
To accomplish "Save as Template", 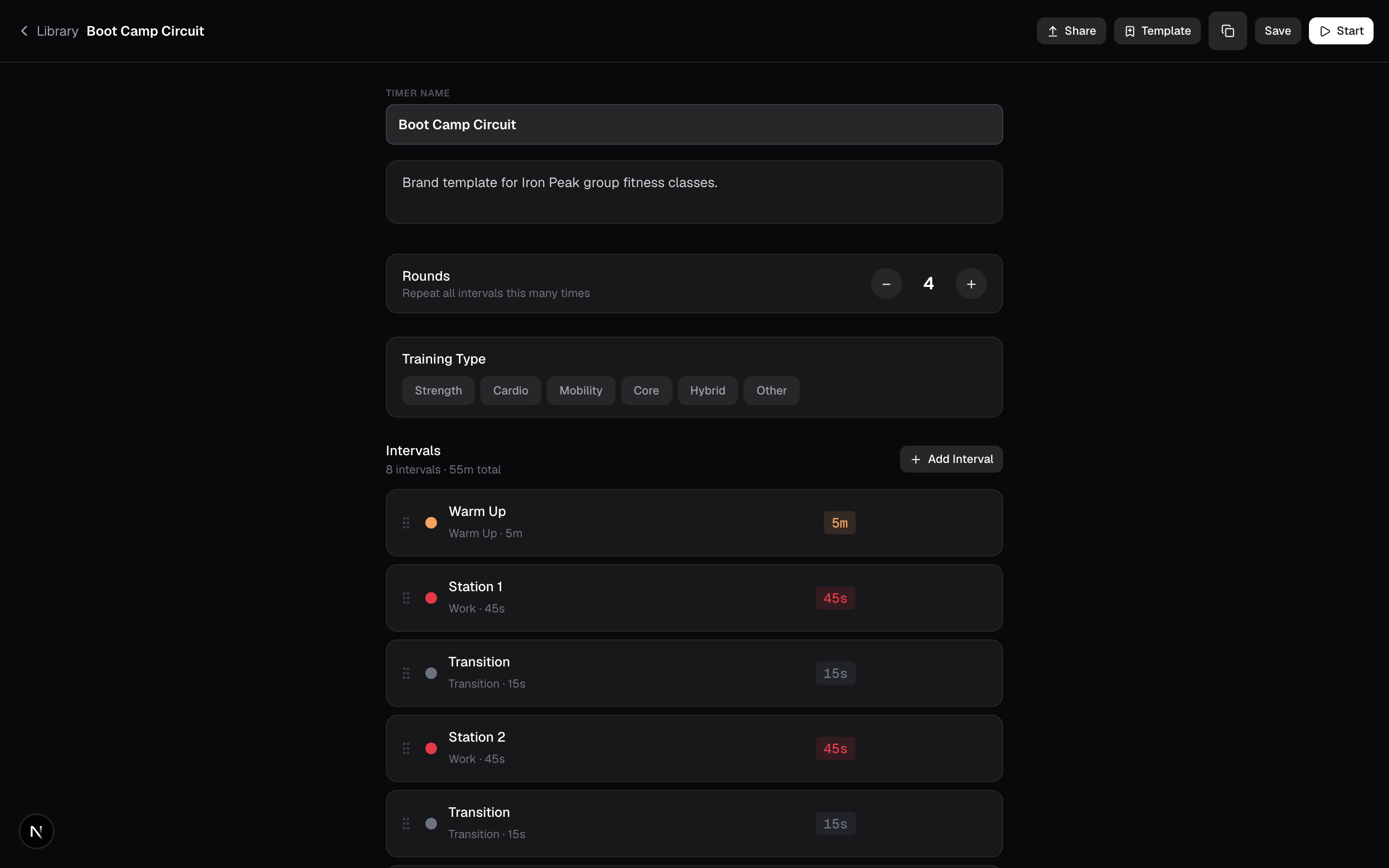I will coord(1157,31).
